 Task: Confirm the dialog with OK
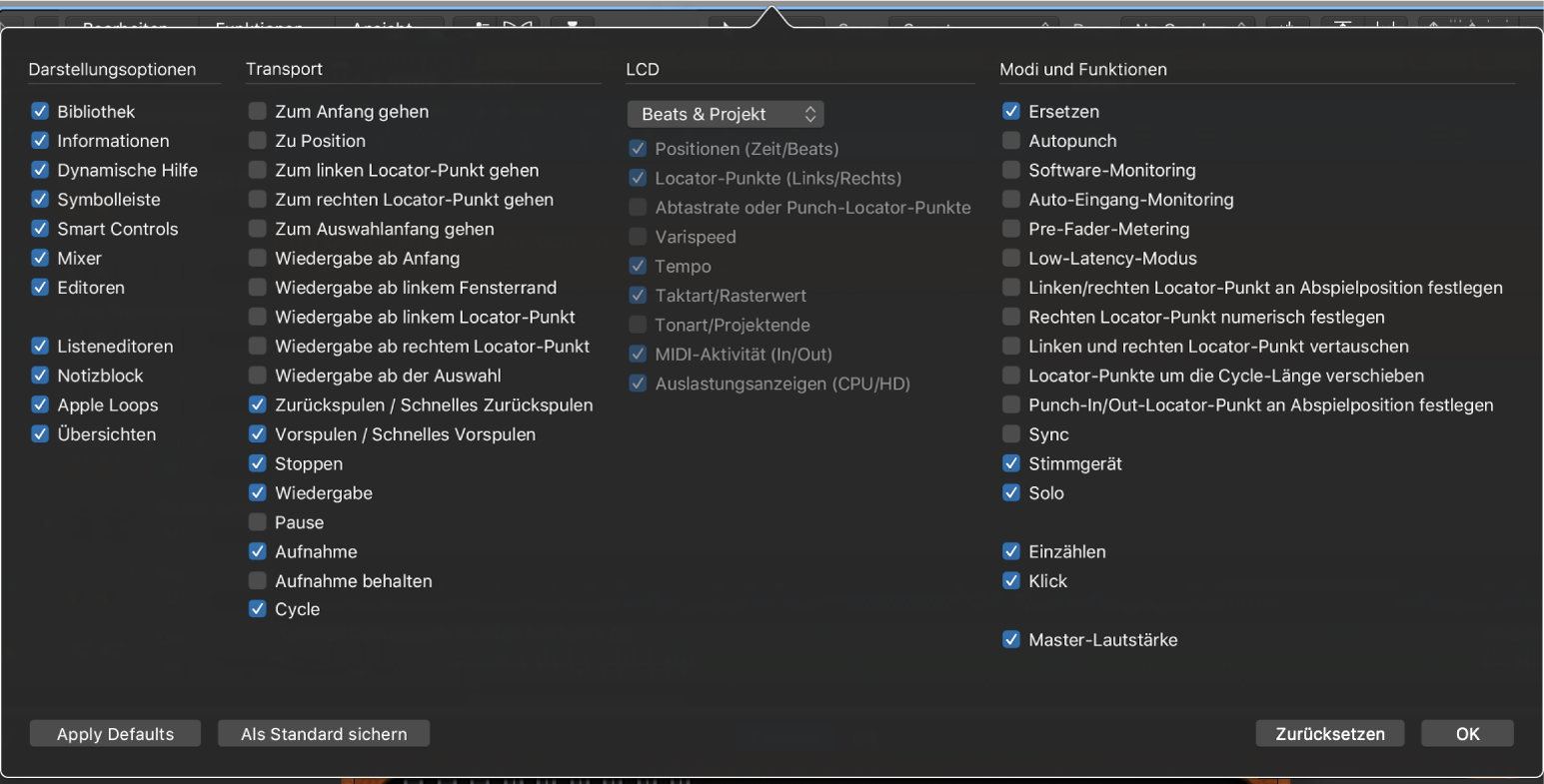pos(1466,734)
